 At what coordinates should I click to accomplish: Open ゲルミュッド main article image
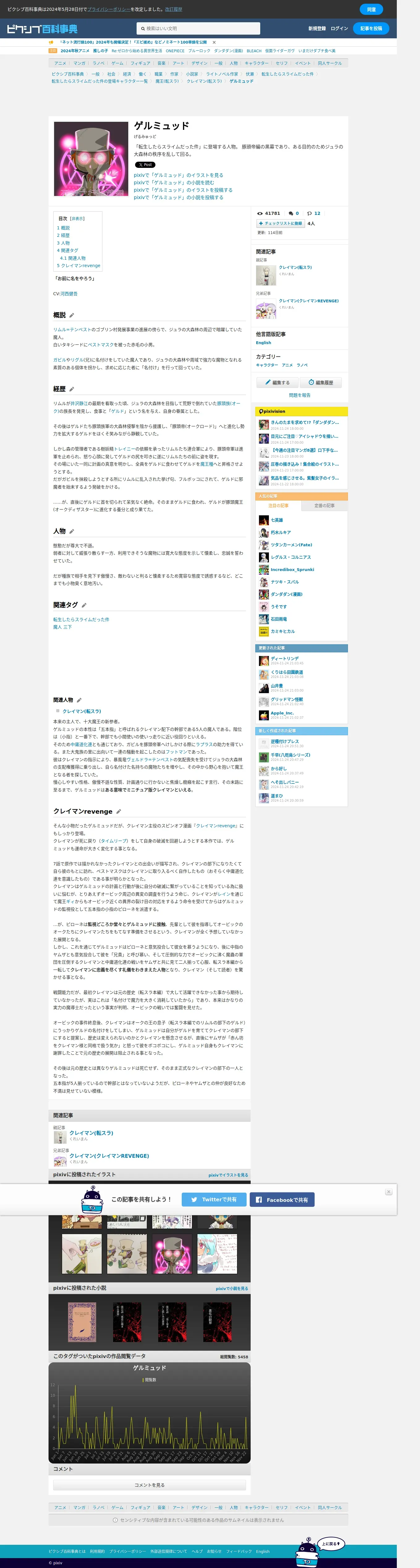91,159
